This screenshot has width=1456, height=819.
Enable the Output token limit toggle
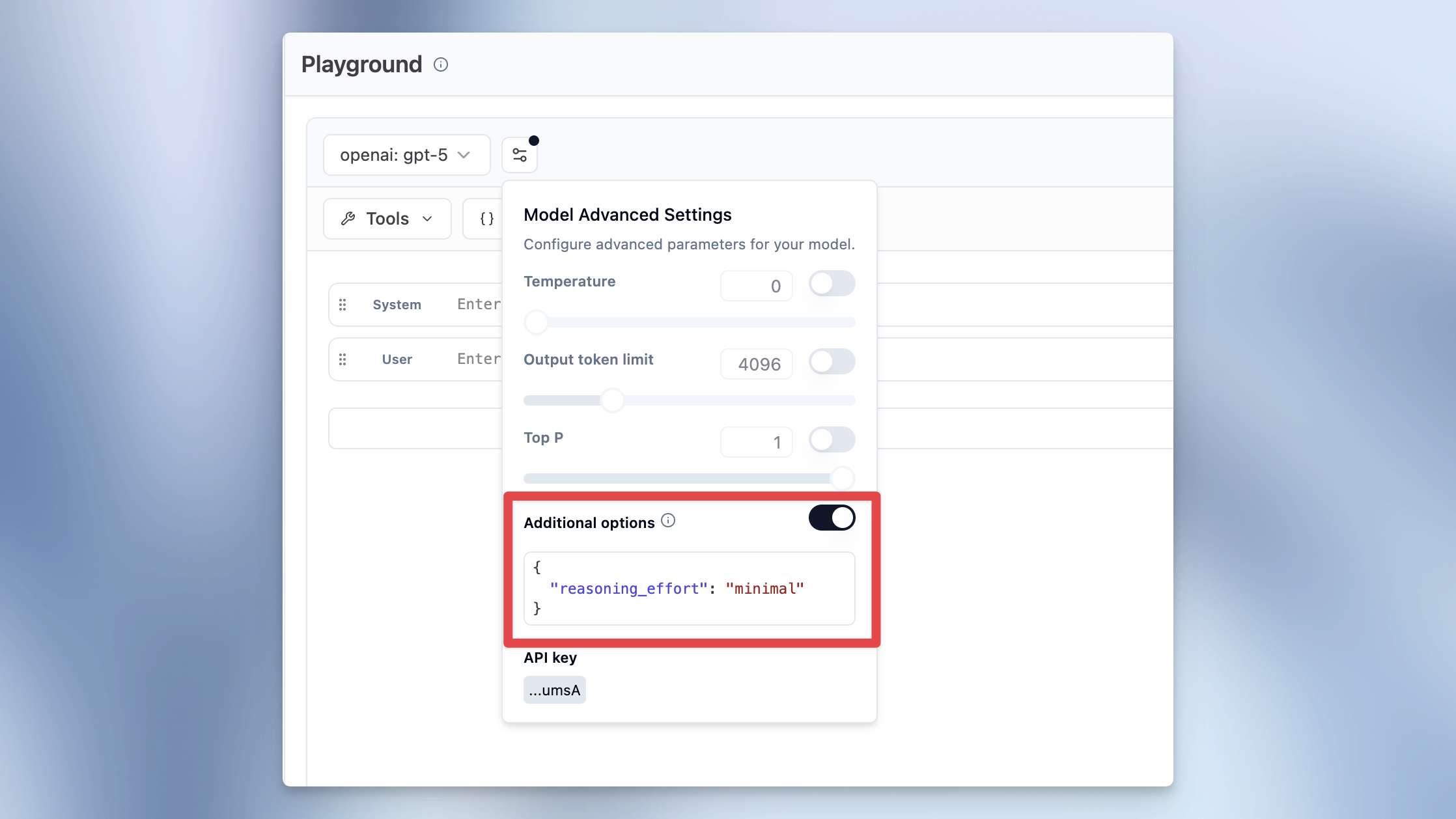[832, 362]
